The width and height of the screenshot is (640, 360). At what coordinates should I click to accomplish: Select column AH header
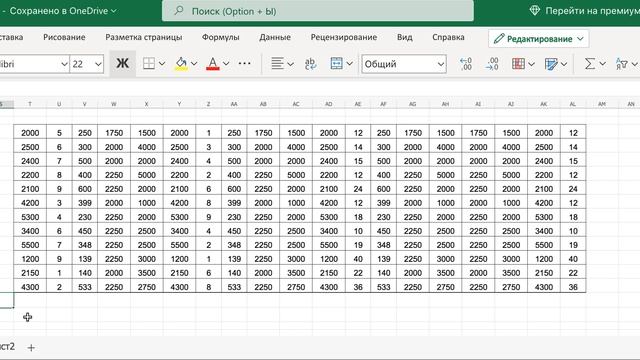pyautogui.click(x=445, y=104)
